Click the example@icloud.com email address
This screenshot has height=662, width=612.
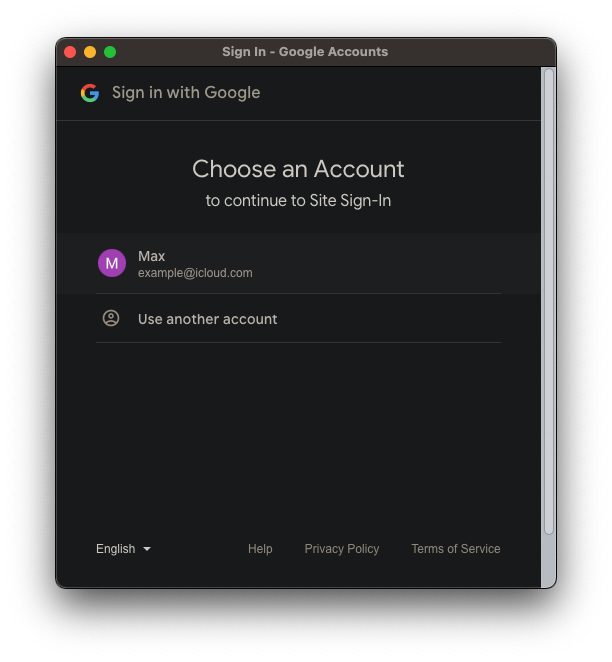[x=195, y=273]
